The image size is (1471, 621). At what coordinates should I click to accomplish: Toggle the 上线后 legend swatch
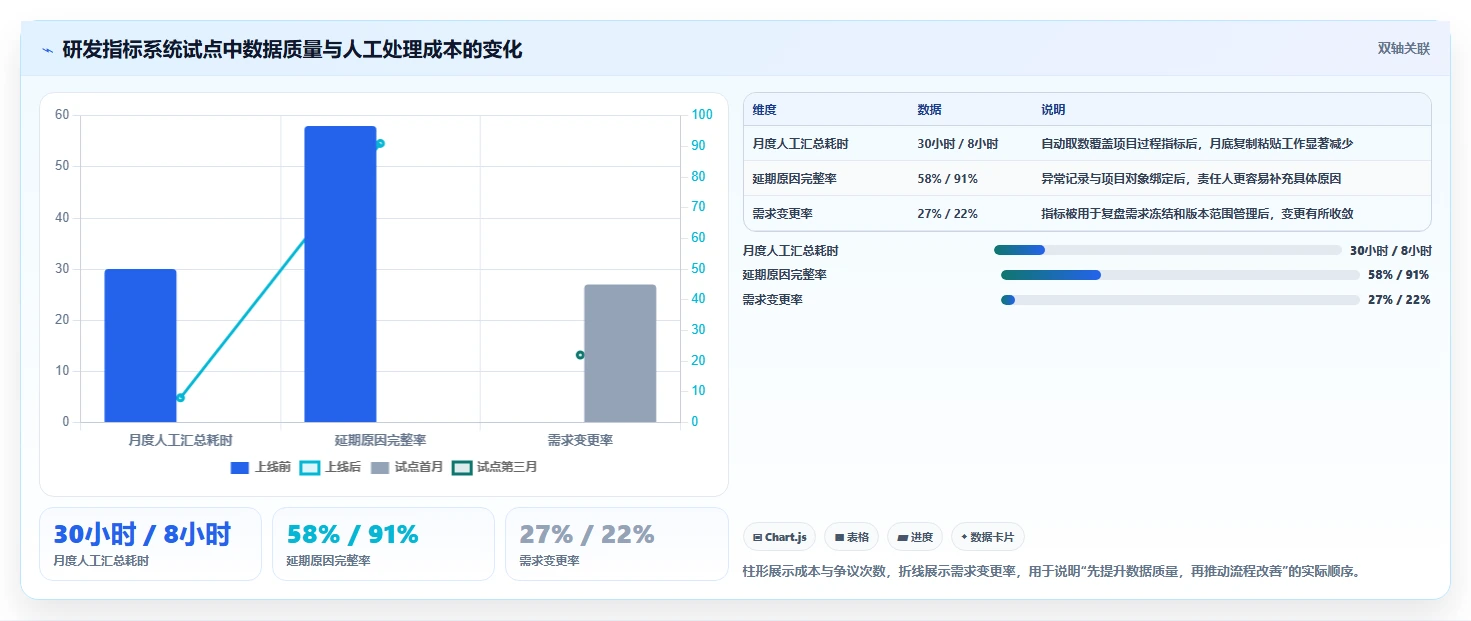(x=310, y=467)
